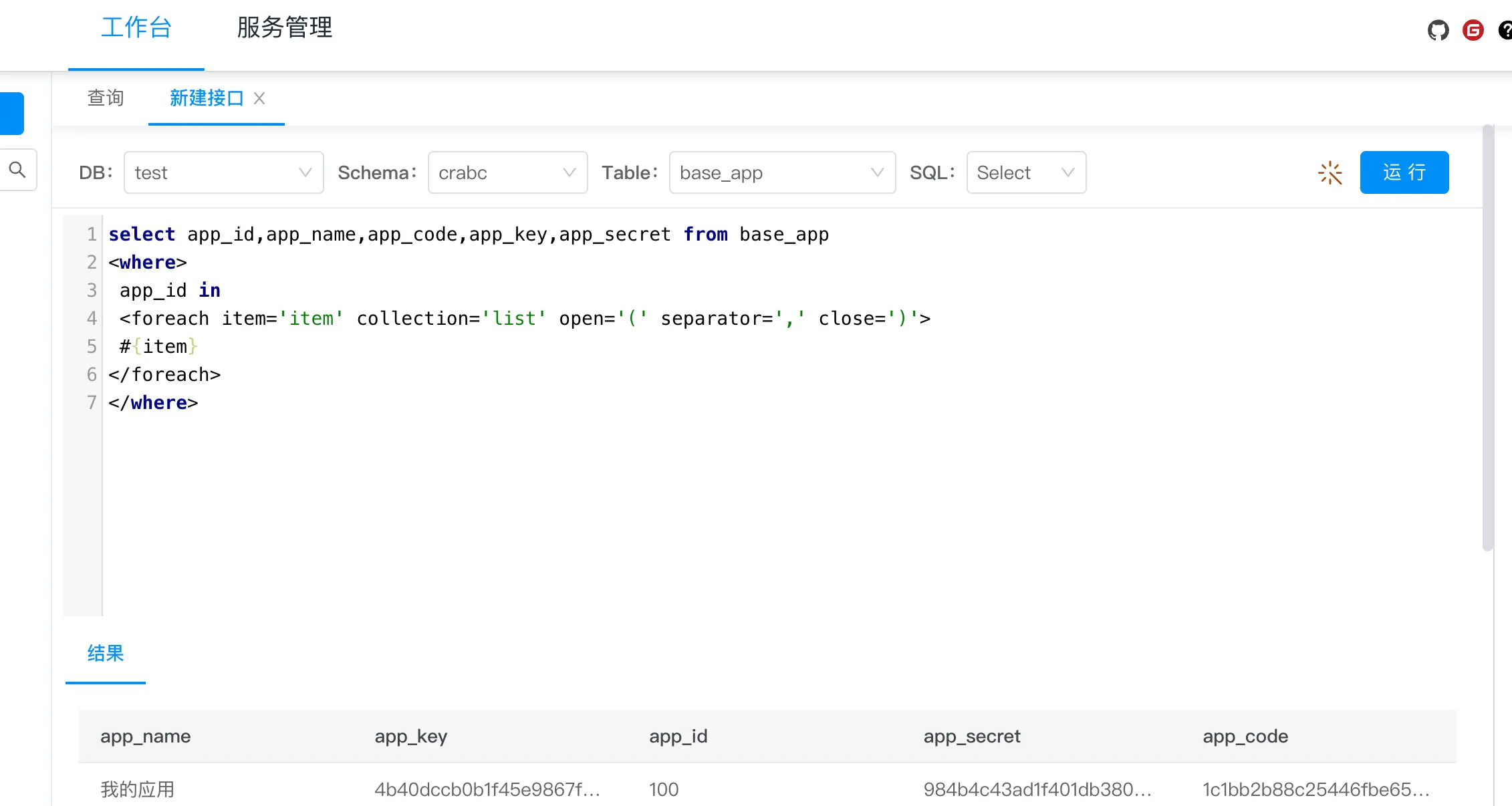This screenshot has width=1512, height=806.
Task: Select the 我的应用 result row
Action: click(136, 789)
